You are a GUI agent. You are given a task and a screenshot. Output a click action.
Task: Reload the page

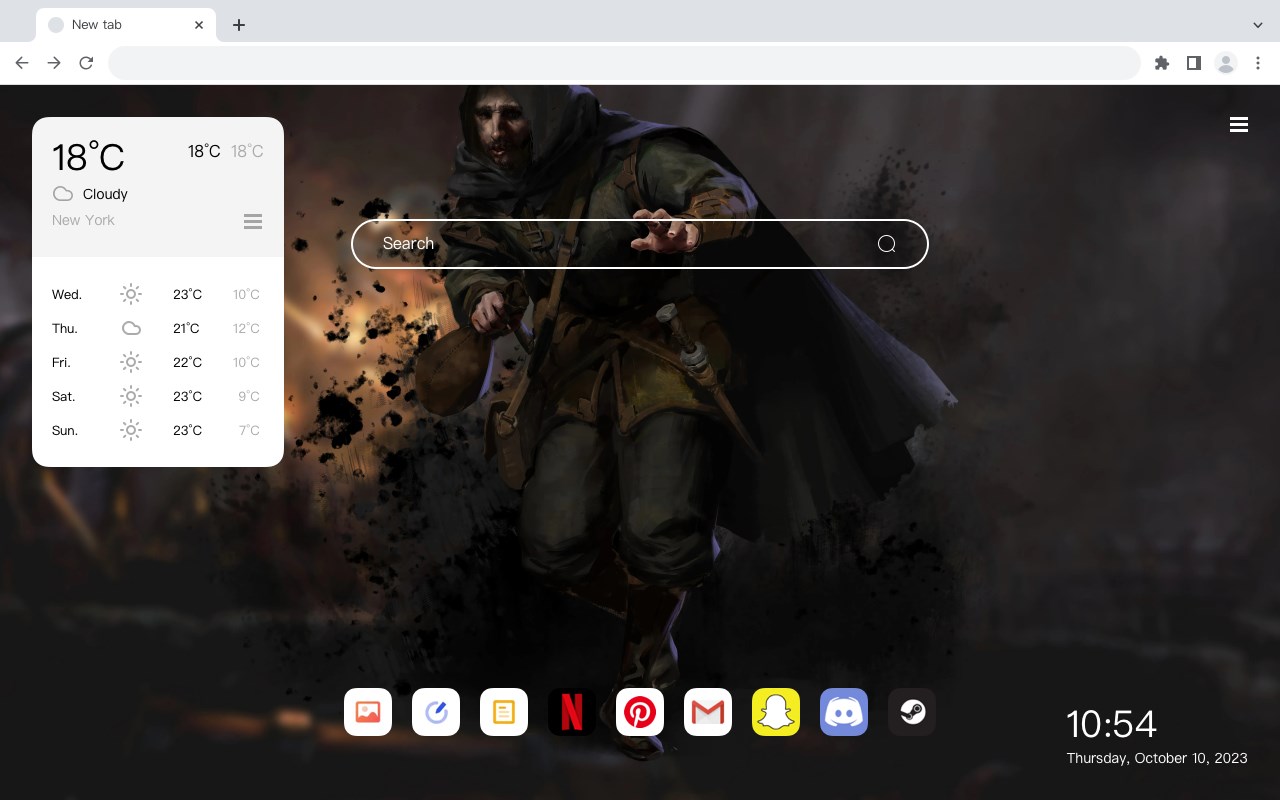point(86,63)
